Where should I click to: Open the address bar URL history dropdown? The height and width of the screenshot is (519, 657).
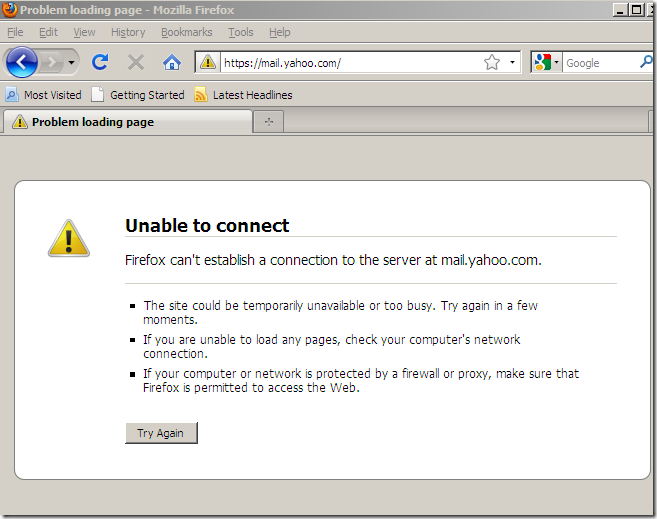[x=512, y=62]
